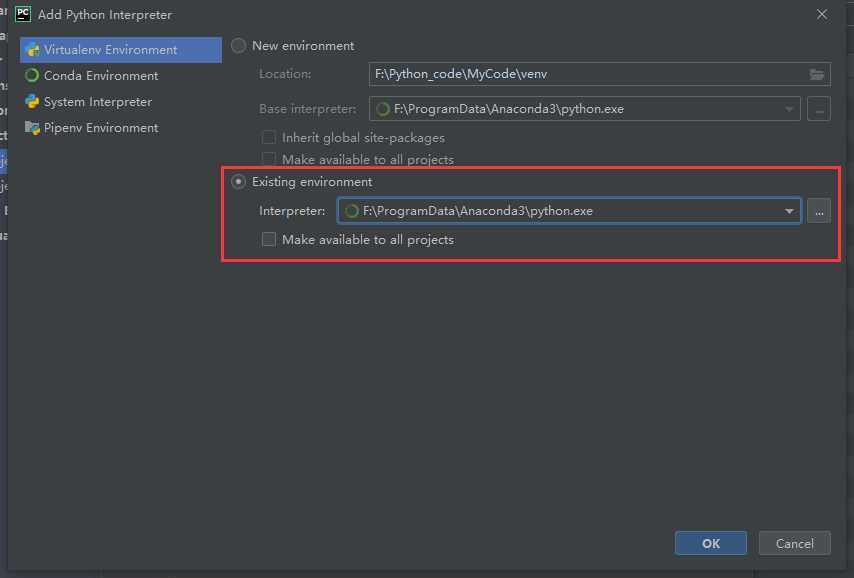Click the conda icon in Interpreter field
This screenshot has width=854, height=578.
(352, 211)
